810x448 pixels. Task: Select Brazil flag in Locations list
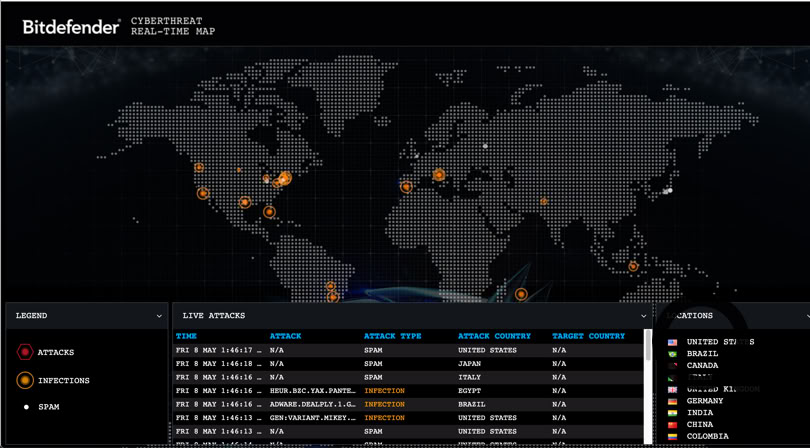[673, 354]
